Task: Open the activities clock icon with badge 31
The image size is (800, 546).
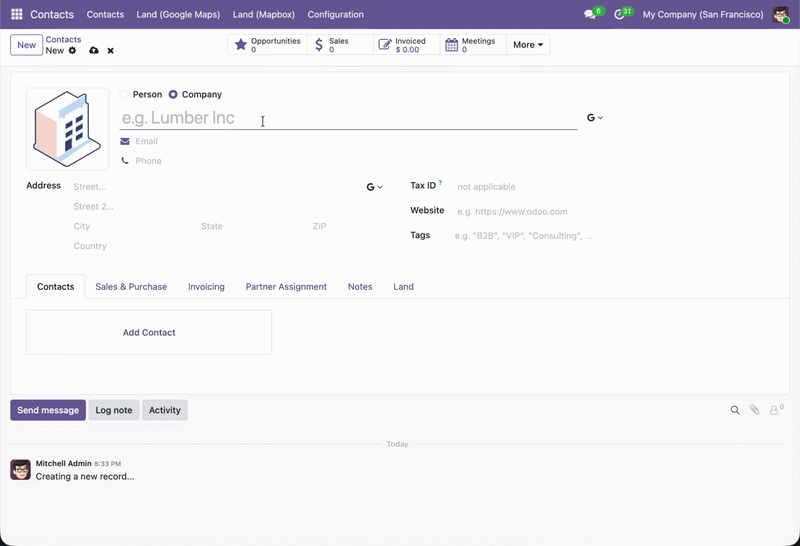Action: (x=623, y=14)
